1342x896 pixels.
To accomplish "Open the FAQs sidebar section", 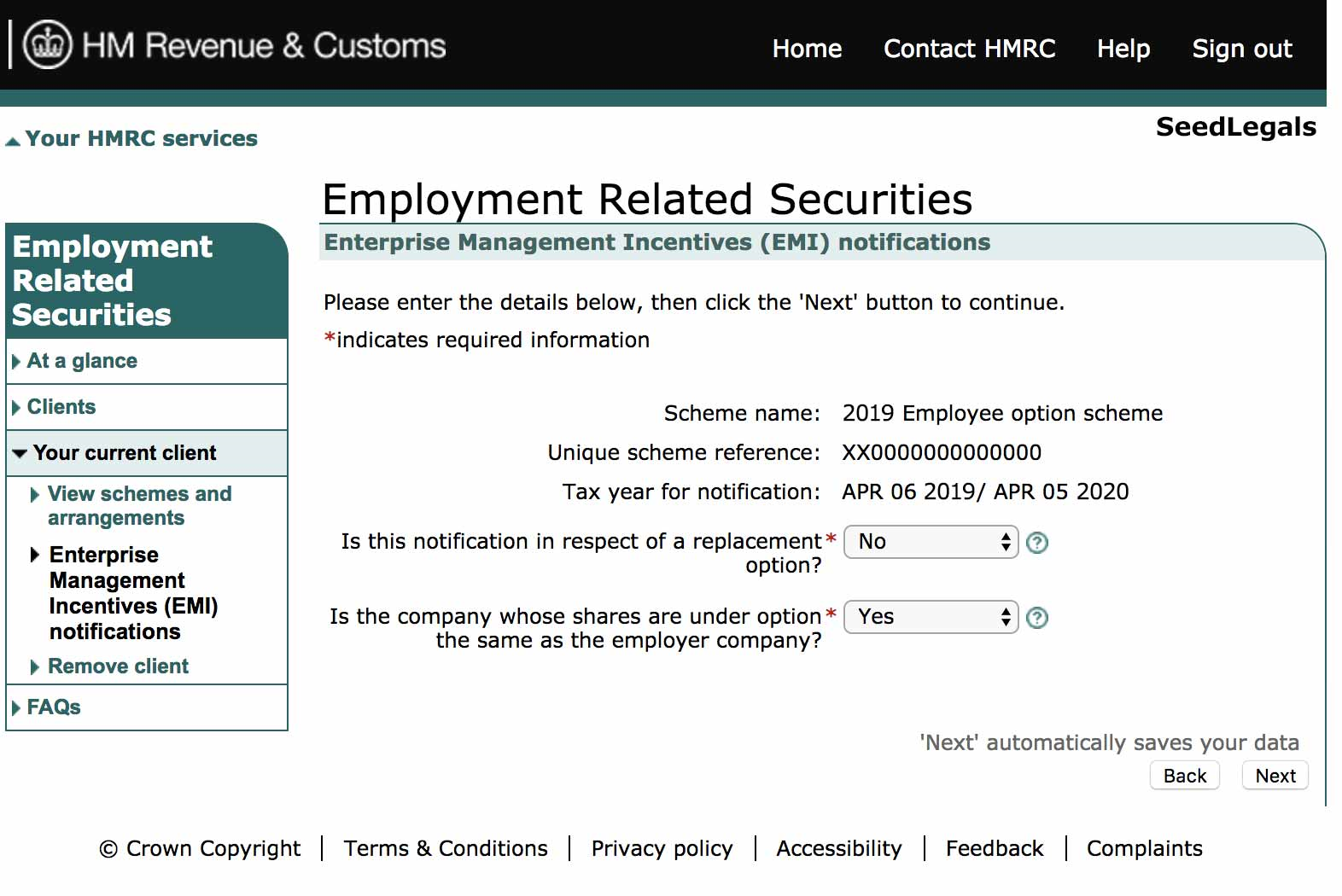I will (54, 707).
